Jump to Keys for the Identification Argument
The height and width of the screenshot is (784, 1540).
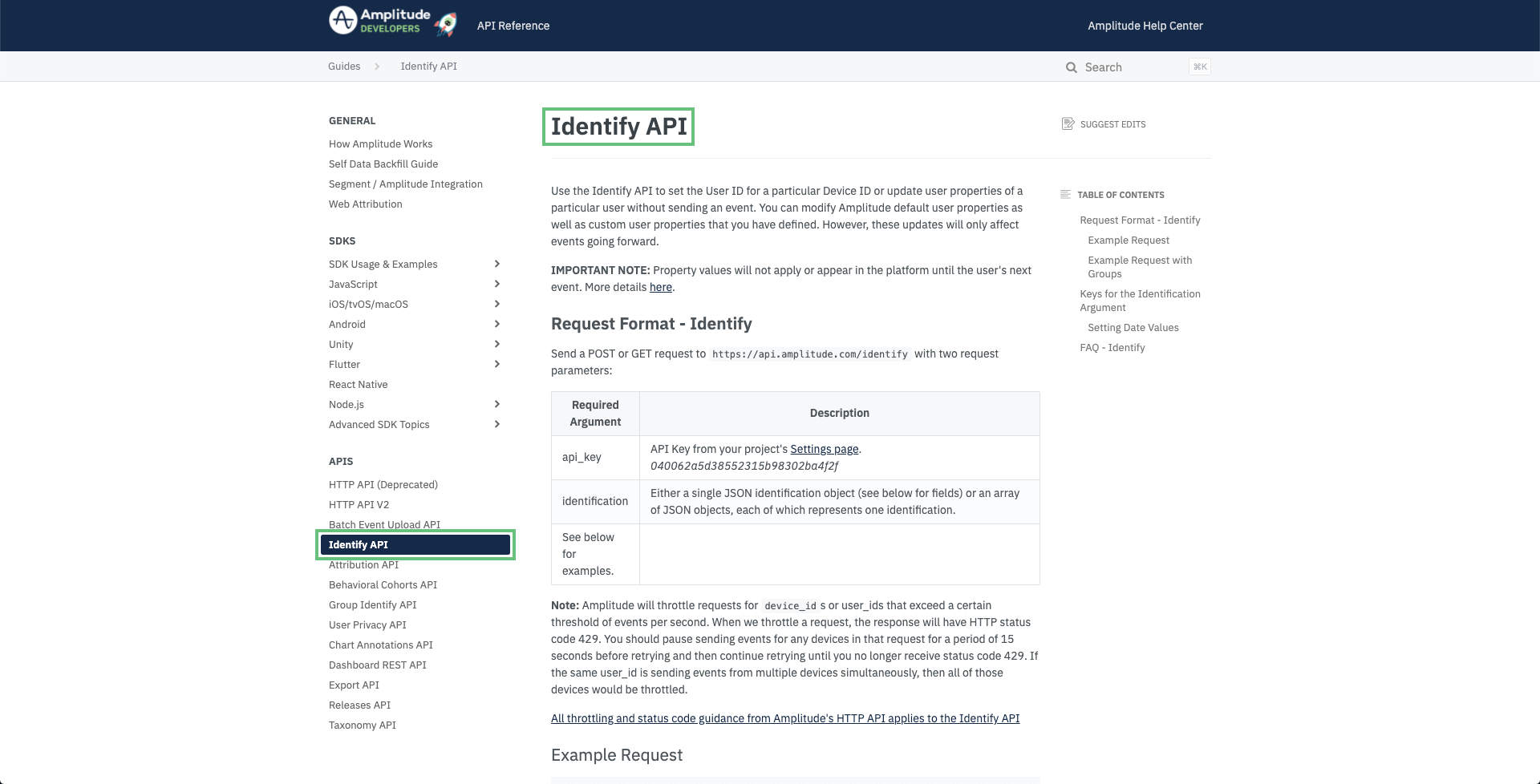tap(1140, 301)
